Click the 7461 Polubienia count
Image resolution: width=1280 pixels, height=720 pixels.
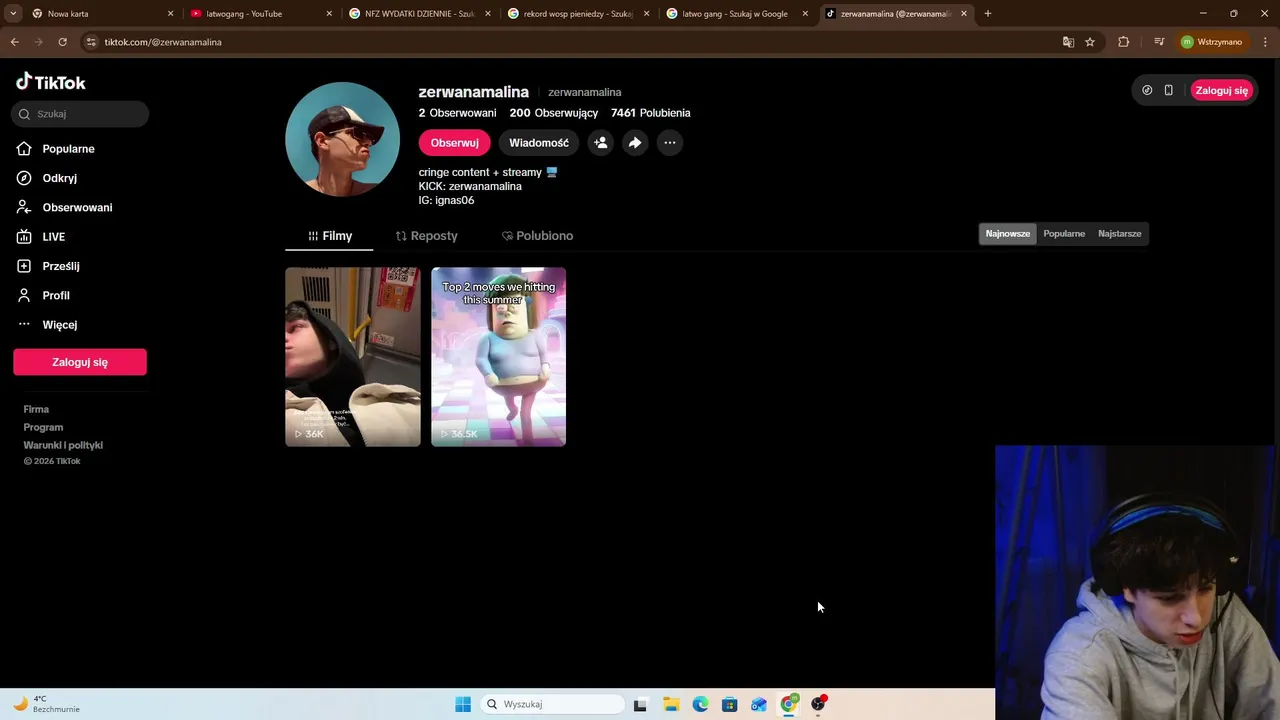pos(650,113)
